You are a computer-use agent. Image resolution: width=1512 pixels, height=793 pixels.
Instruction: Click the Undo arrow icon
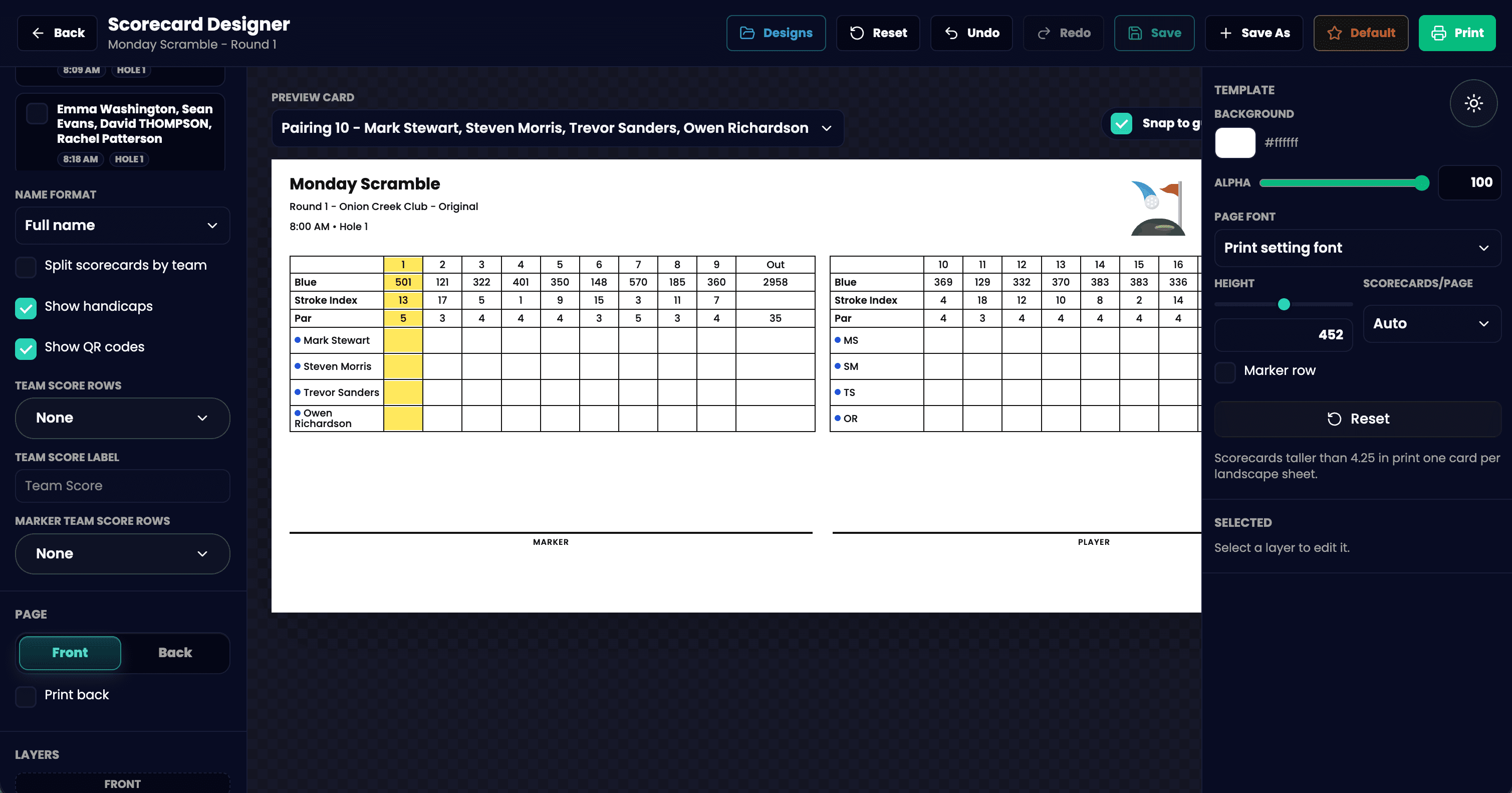[951, 33]
